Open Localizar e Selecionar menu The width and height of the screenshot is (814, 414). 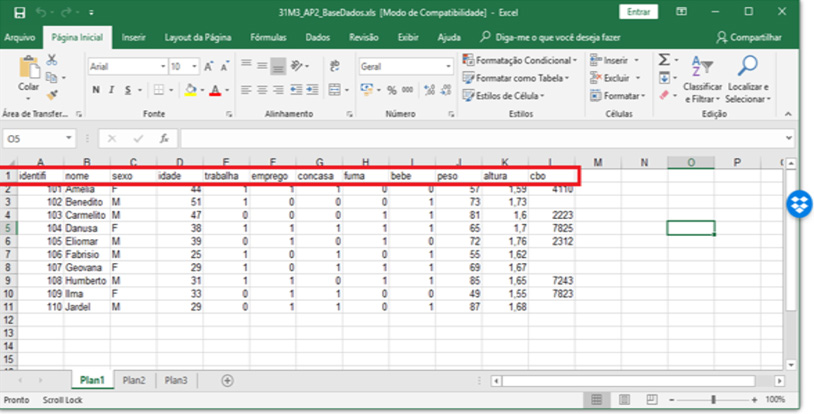pyautogui.click(x=748, y=79)
